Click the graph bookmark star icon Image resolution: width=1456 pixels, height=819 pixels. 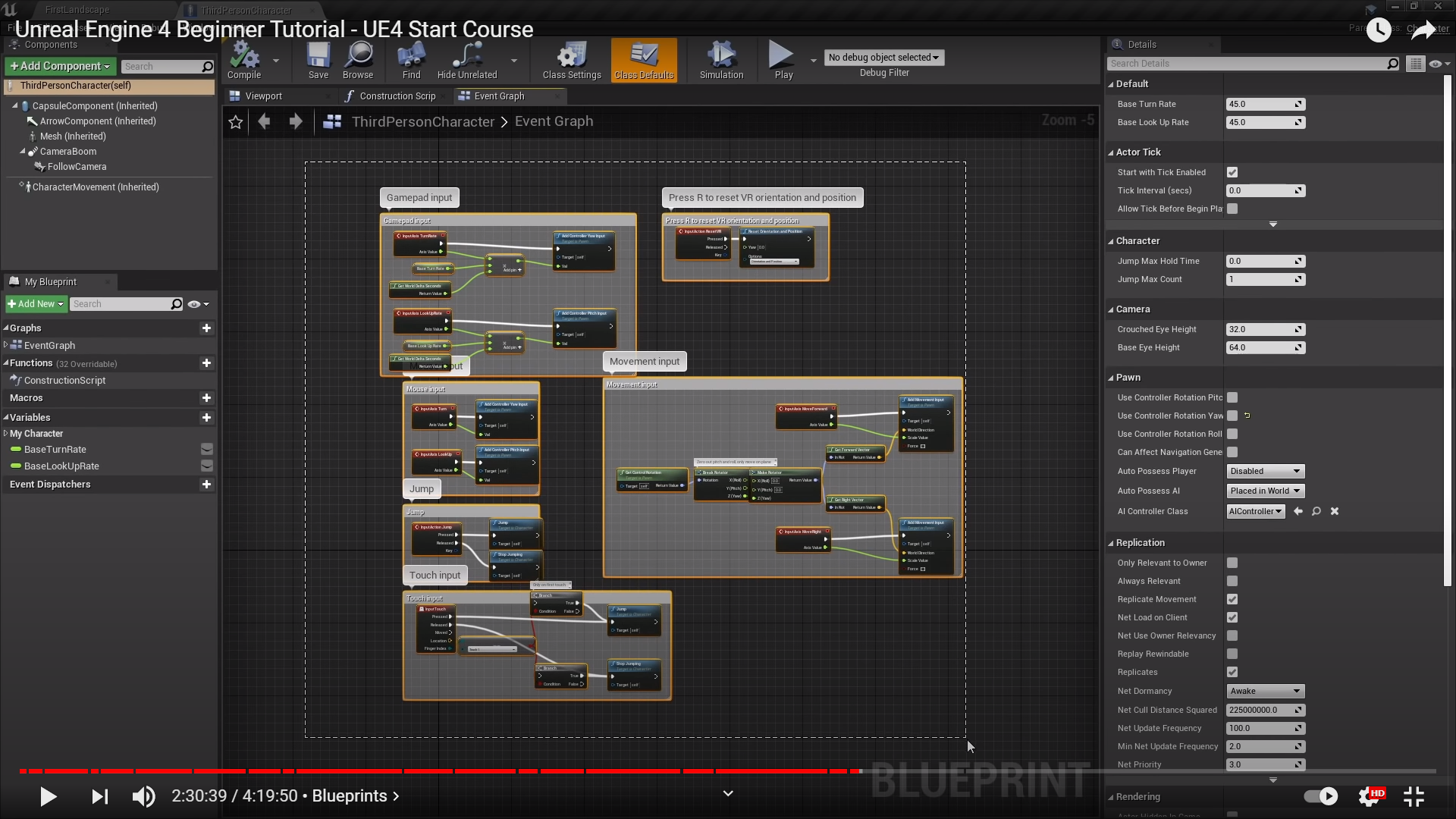pyautogui.click(x=236, y=122)
